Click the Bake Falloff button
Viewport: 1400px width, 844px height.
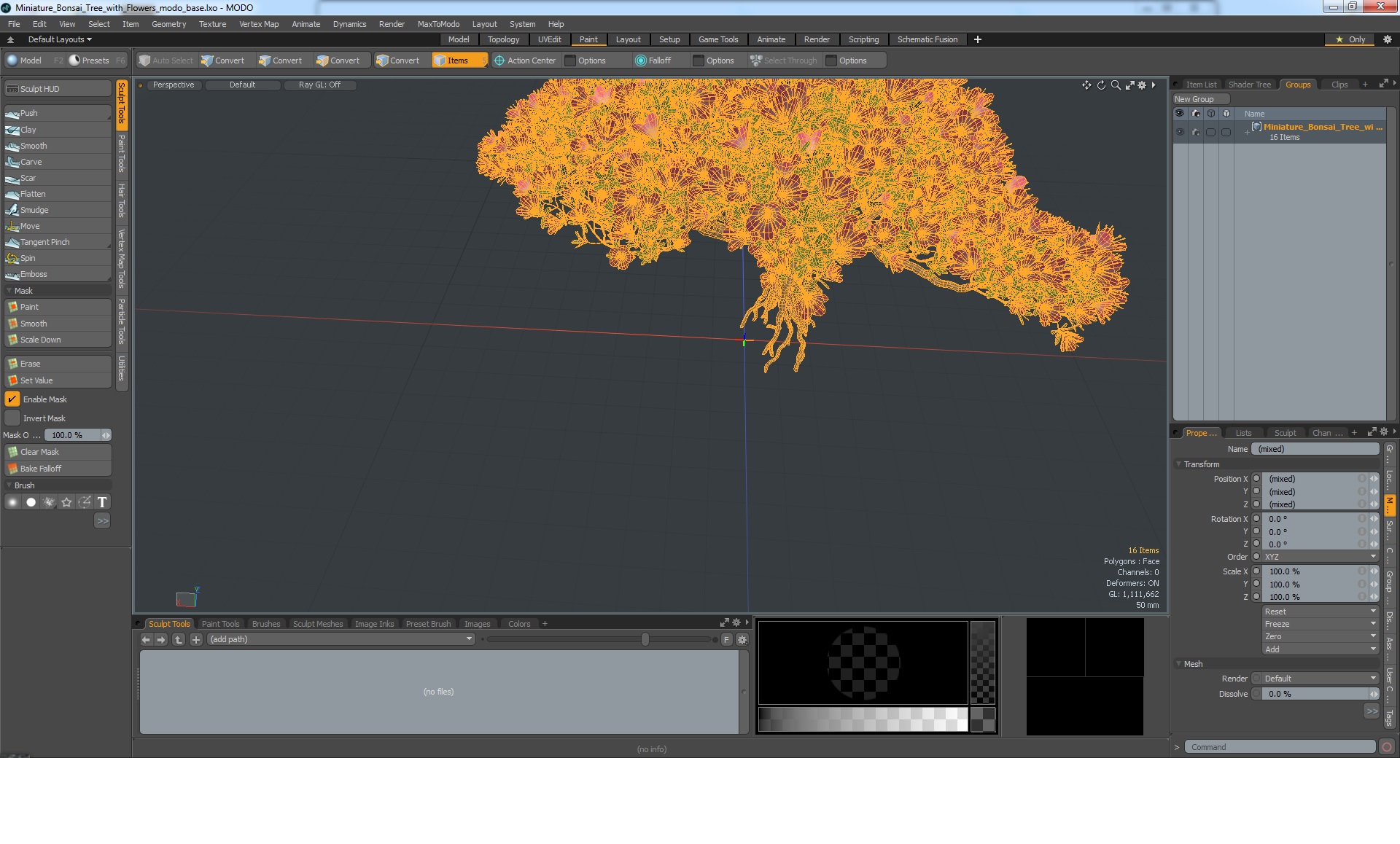point(58,469)
